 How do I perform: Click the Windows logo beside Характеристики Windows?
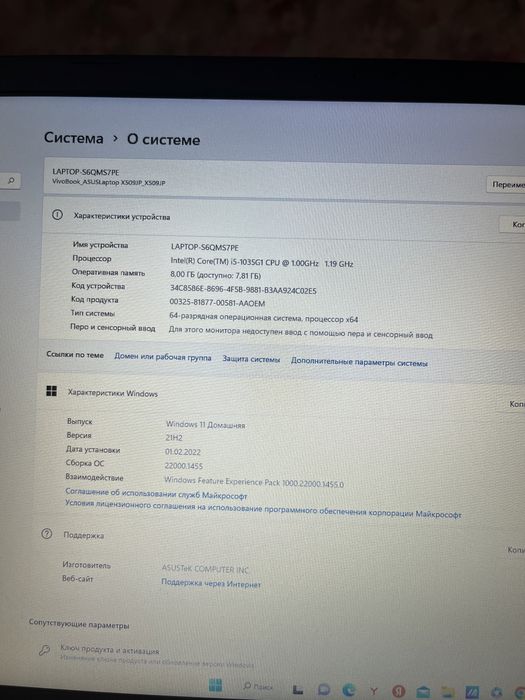(51, 391)
